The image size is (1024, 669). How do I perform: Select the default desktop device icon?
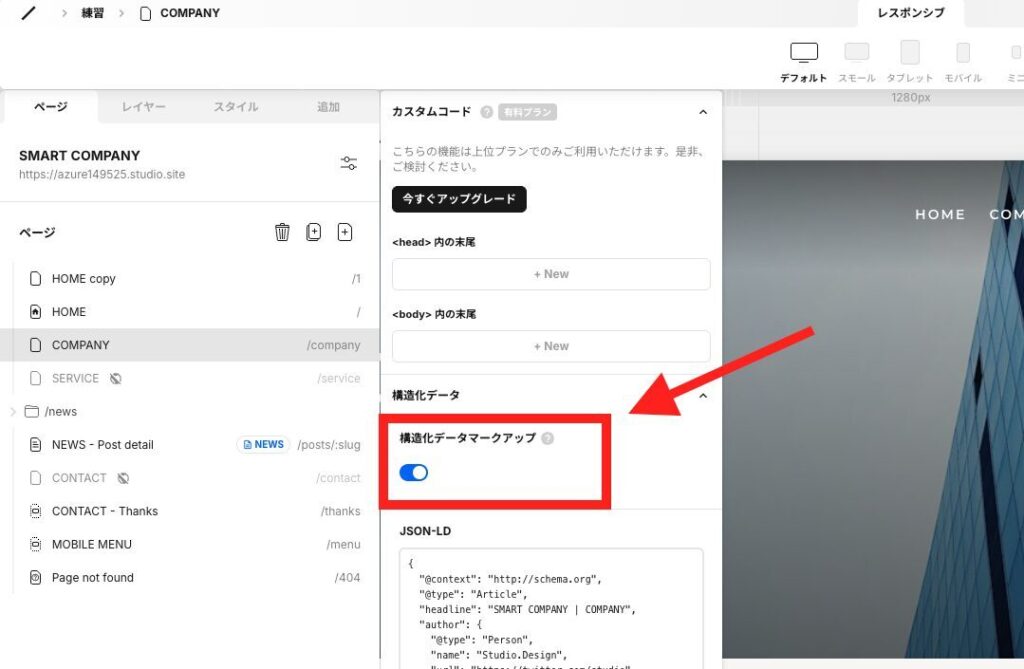[x=803, y=53]
